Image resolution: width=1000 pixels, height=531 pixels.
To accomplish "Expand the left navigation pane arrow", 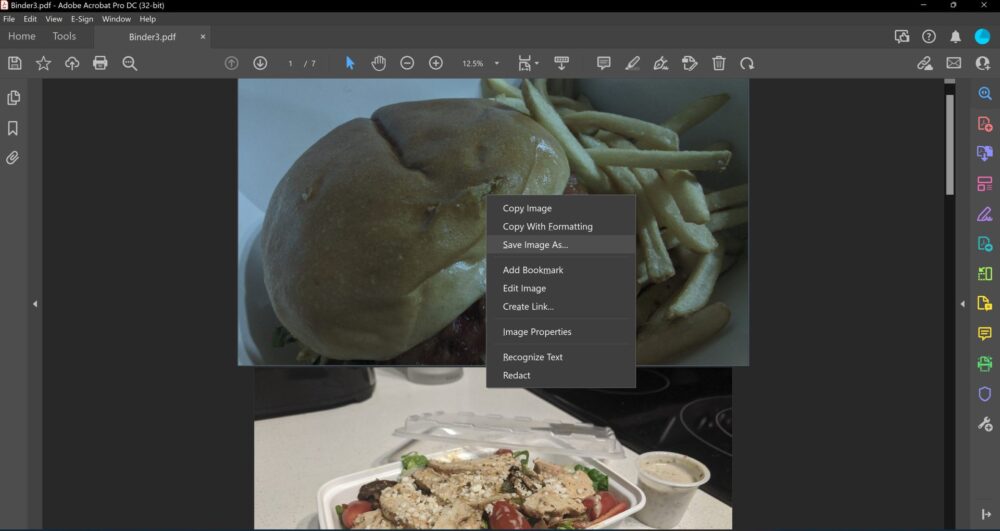I will [35, 304].
